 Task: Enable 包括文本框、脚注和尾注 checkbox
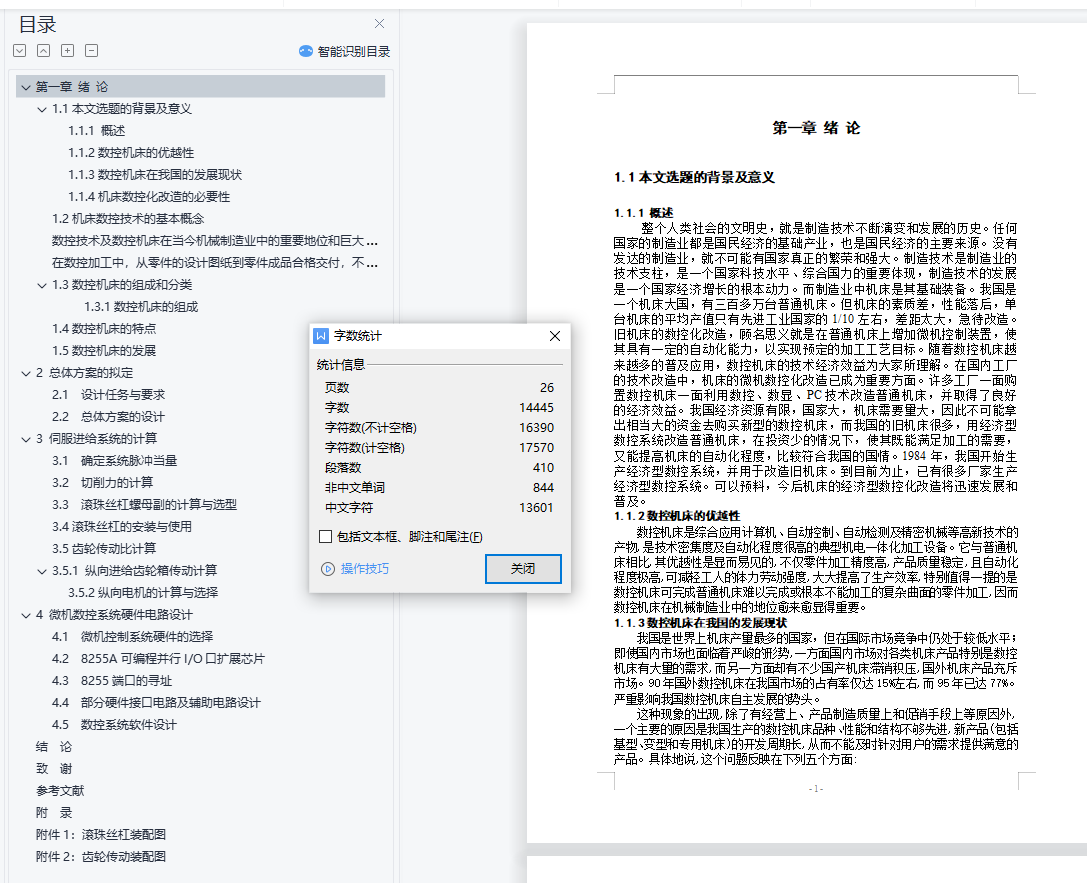pos(325,537)
